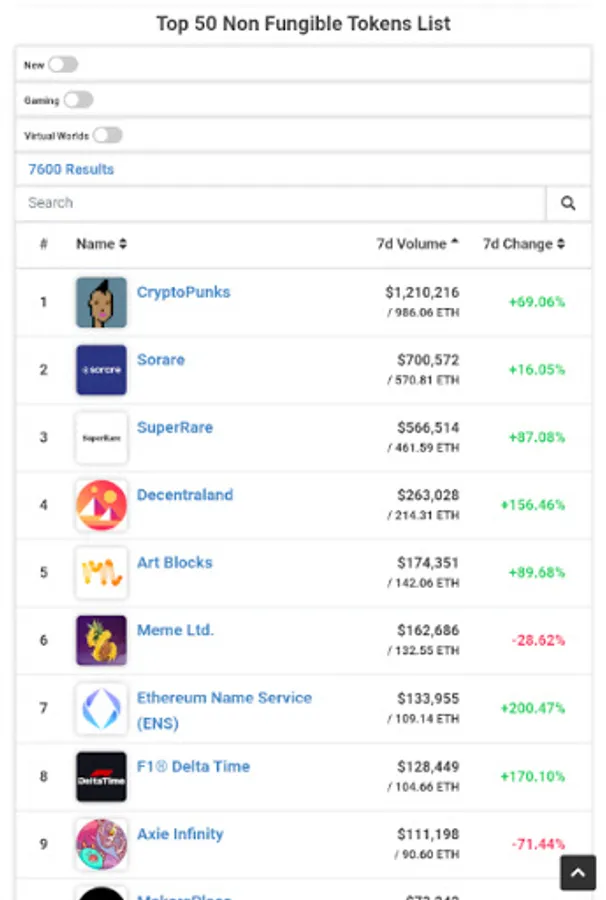Click the Ethereum Name Service logo icon
The width and height of the screenshot is (606, 900).
101,708
